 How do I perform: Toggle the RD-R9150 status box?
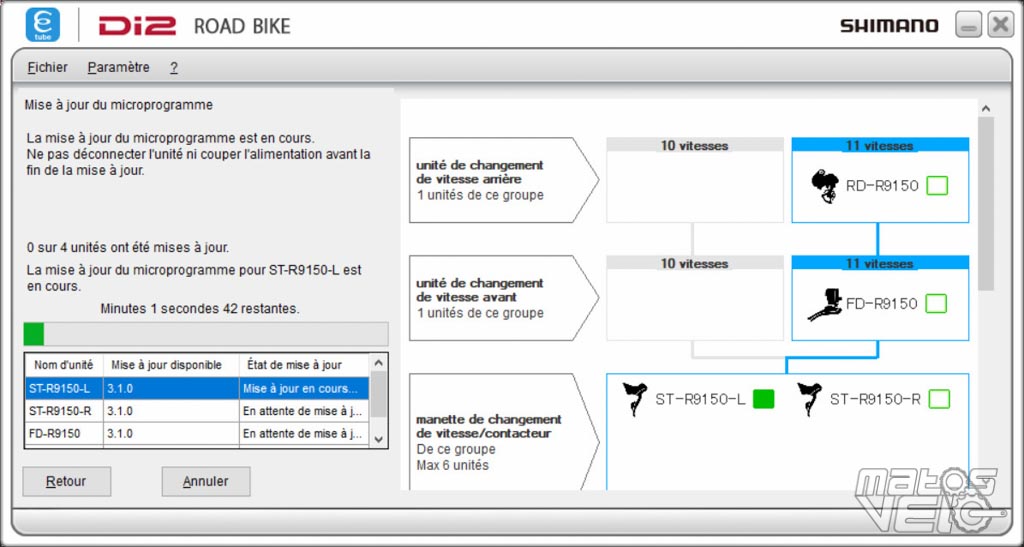tap(937, 186)
